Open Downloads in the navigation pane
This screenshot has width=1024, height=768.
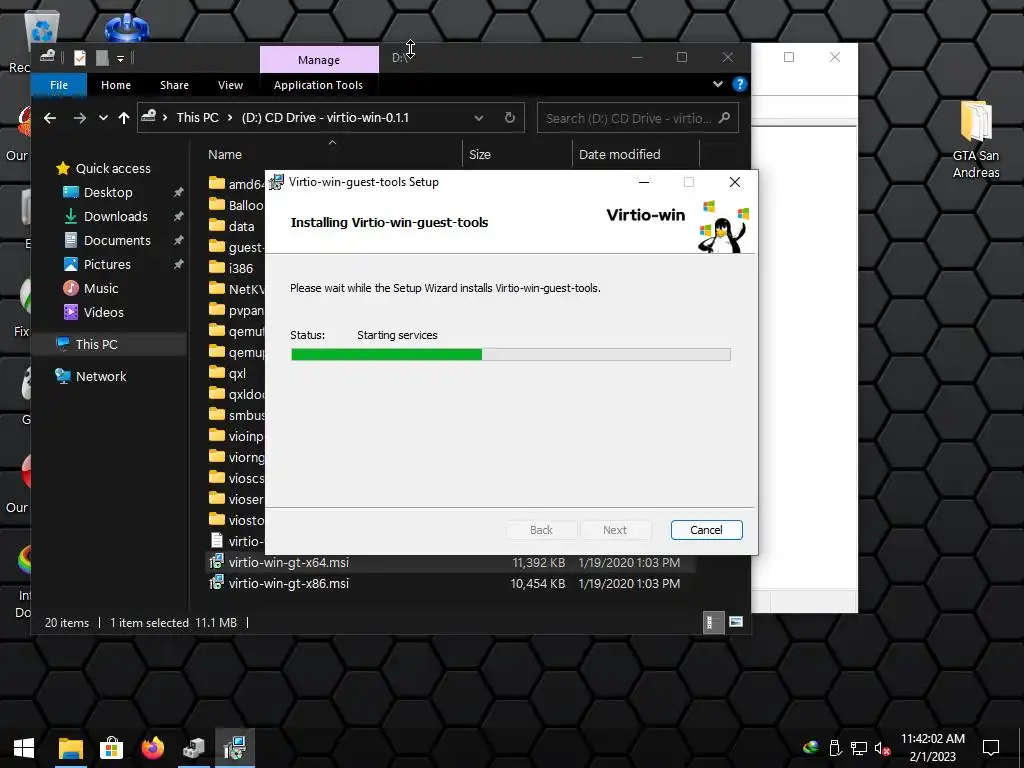[x=116, y=216]
